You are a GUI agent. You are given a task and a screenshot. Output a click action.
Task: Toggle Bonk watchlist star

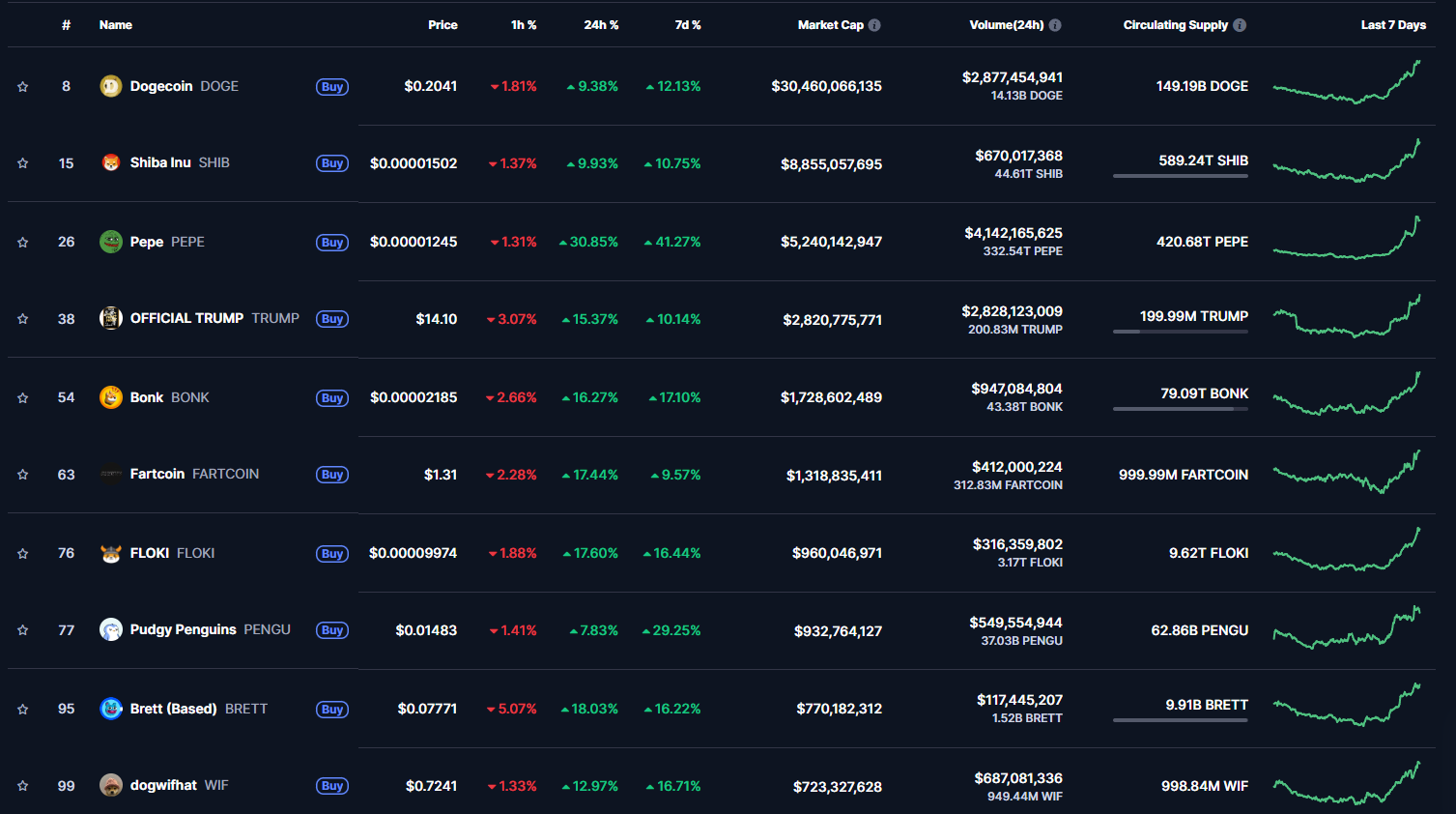[22, 398]
